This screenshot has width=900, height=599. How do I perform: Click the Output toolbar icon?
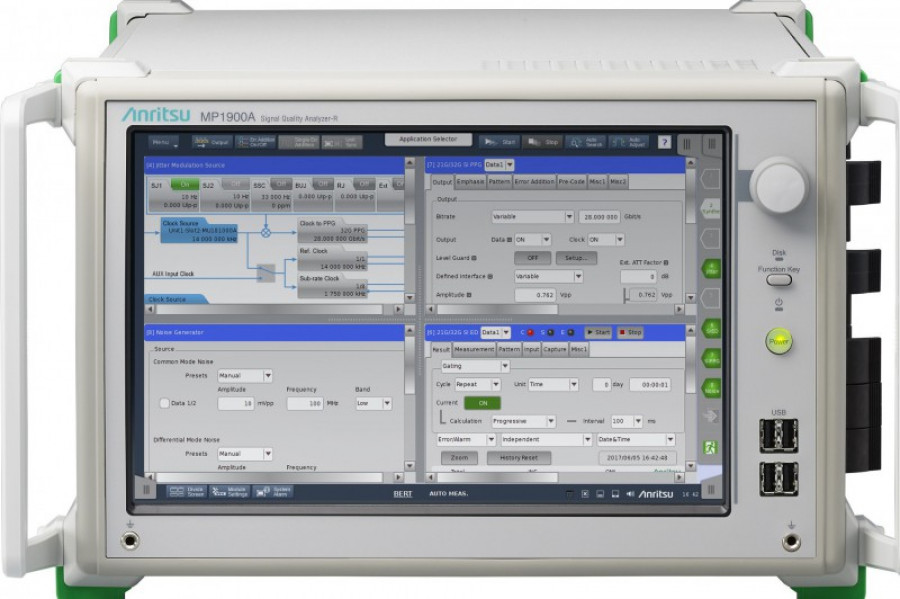(x=212, y=142)
